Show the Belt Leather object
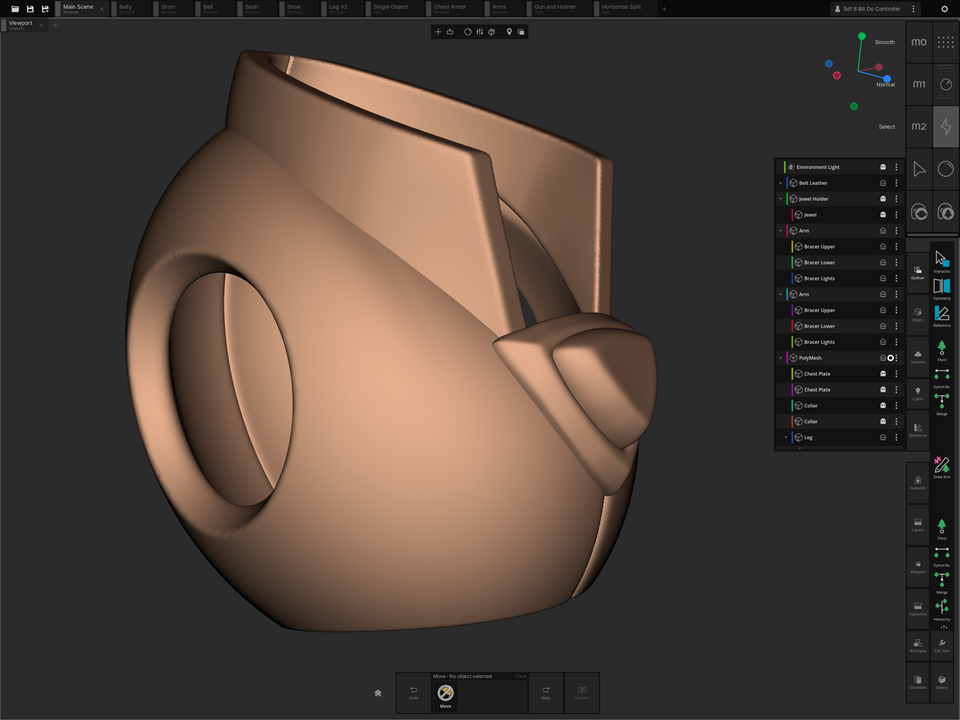The image size is (960, 720). (x=883, y=183)
